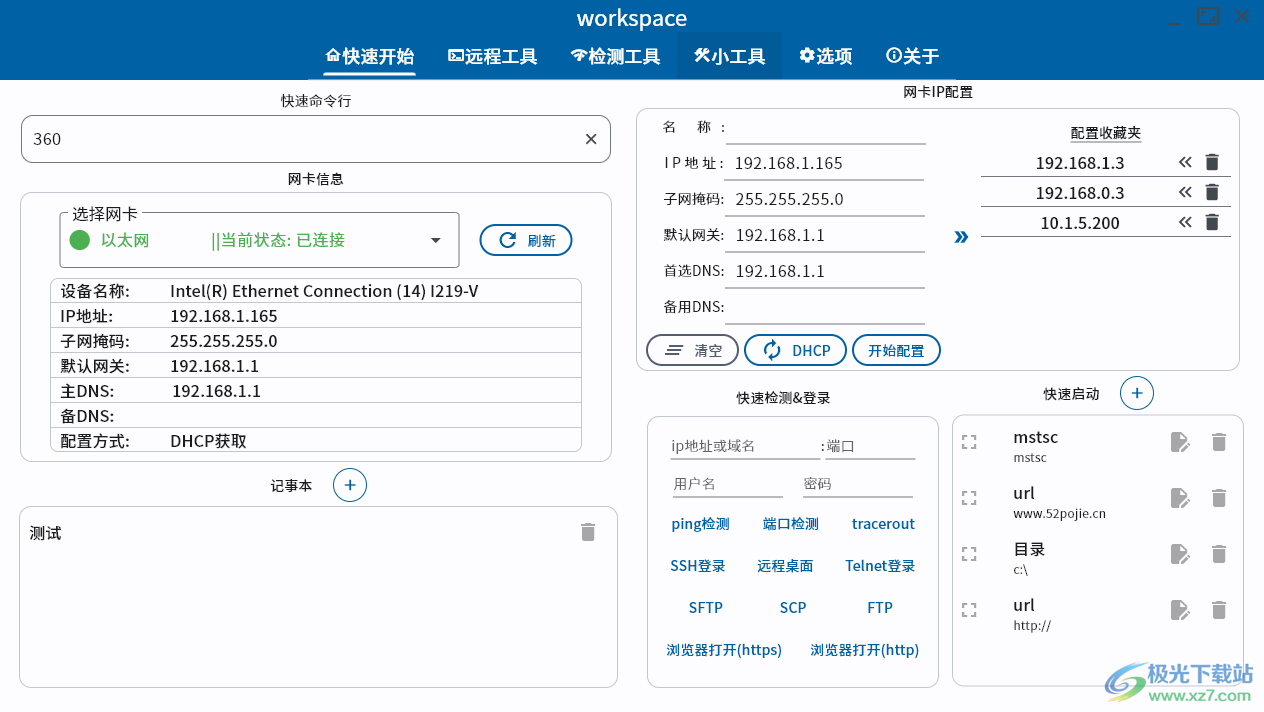Delete the 192.168.0.3 favorite config
1264x712 pixels.
click(x=1212, y=192)
